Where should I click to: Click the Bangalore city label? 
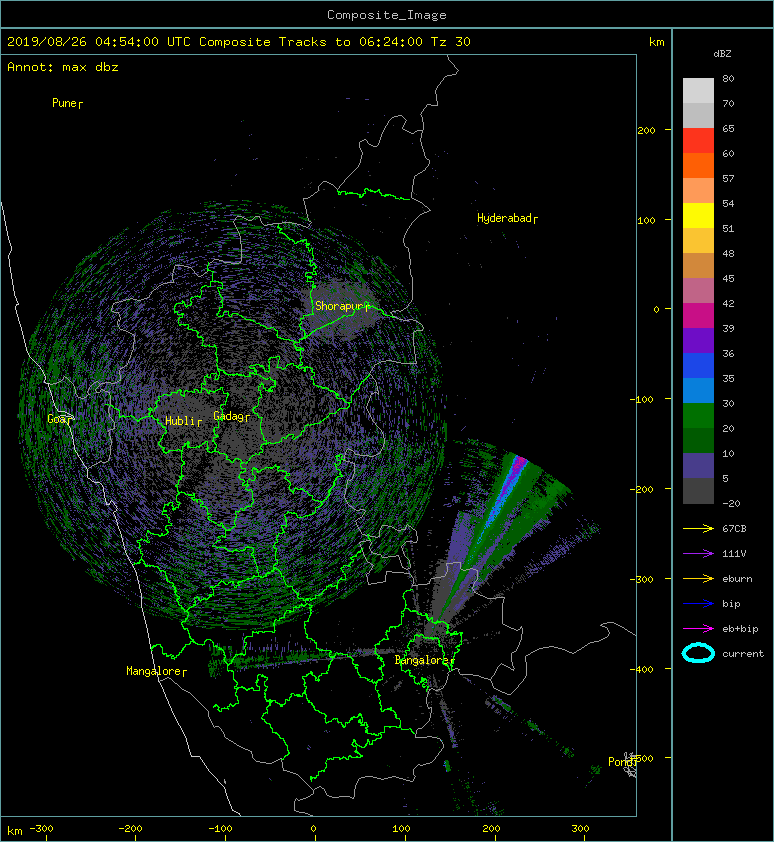click(424, 660)
